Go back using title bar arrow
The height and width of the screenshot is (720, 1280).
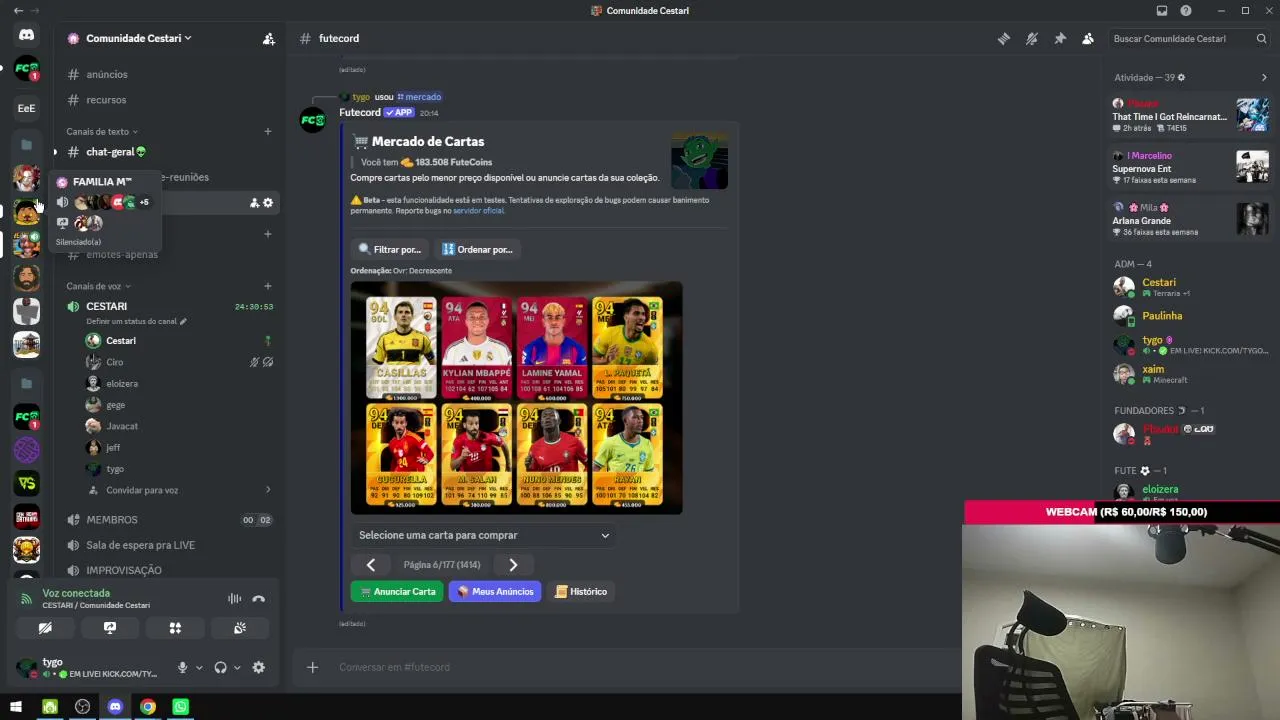click(18, 11)
